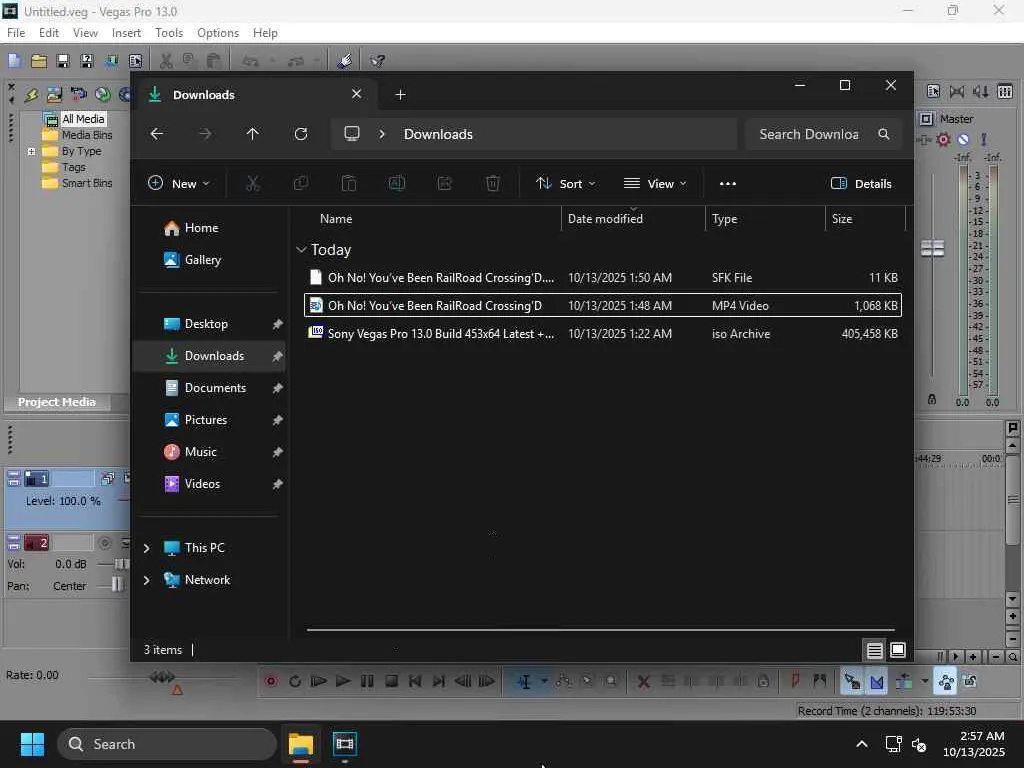
Task: Select Media Bins in Project Media tree
Action: [87, 135]
